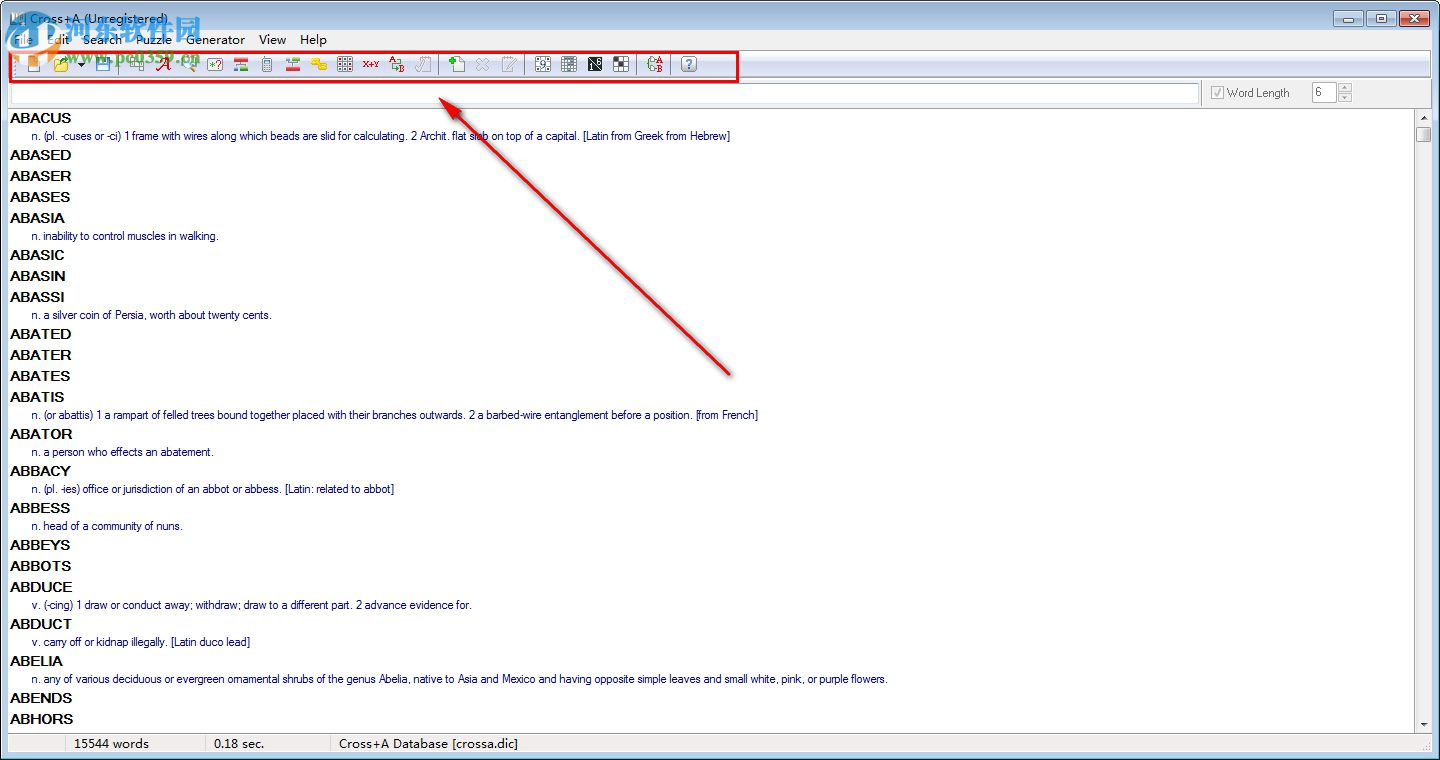Open the Sudoku grid icon showing 9
This screenshot has width=1440, height=760.
coord(543,64)
